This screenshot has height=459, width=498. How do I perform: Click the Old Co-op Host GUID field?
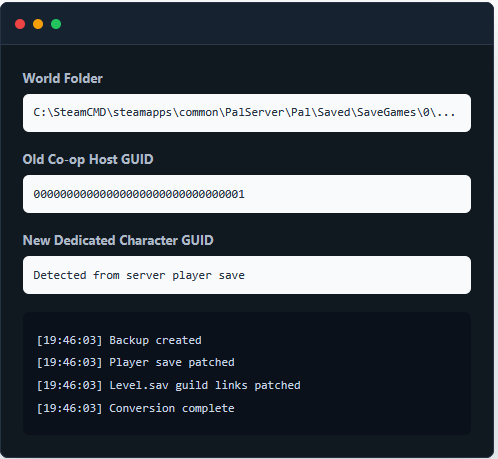coord(247,194)
